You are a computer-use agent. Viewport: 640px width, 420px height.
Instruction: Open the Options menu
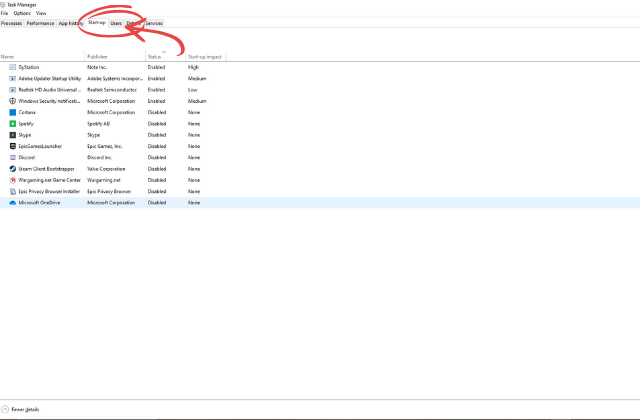pos(22,13)
